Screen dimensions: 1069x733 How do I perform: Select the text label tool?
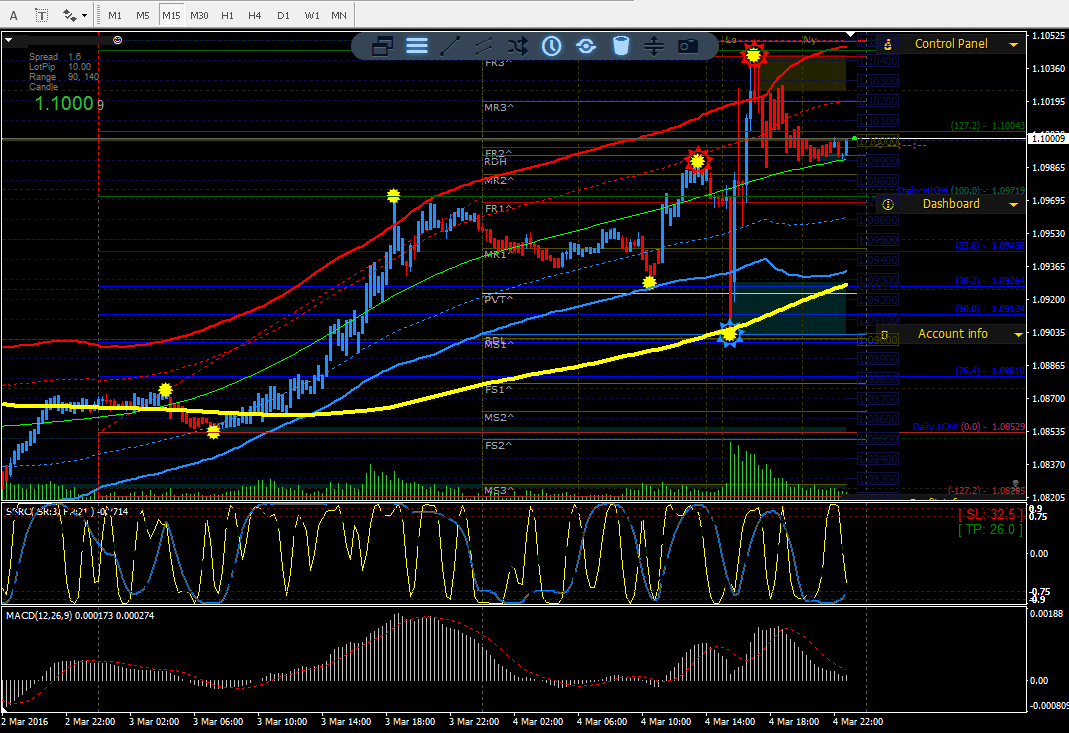pyautogui.click(x=42, y=15)
